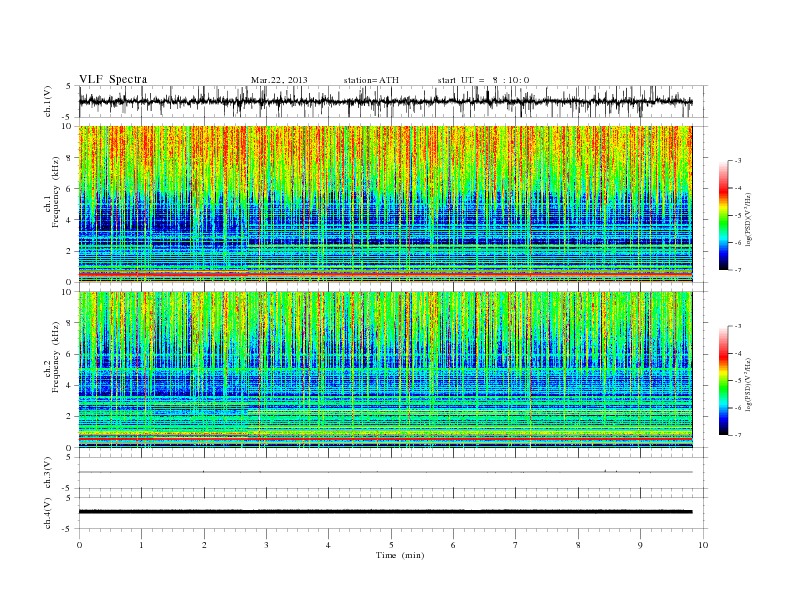Click time axis tick label "2"

tap(204, 545)
